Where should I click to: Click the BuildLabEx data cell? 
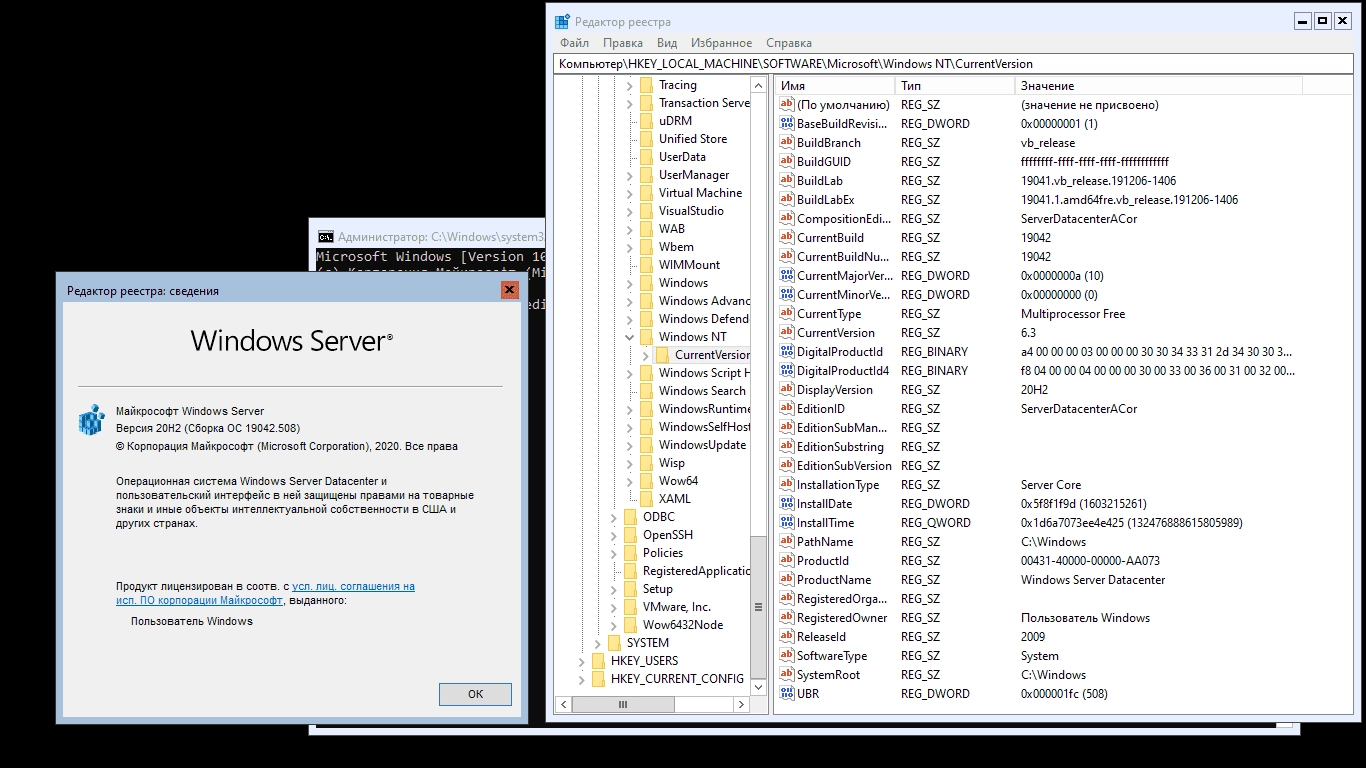[1129, 200]
